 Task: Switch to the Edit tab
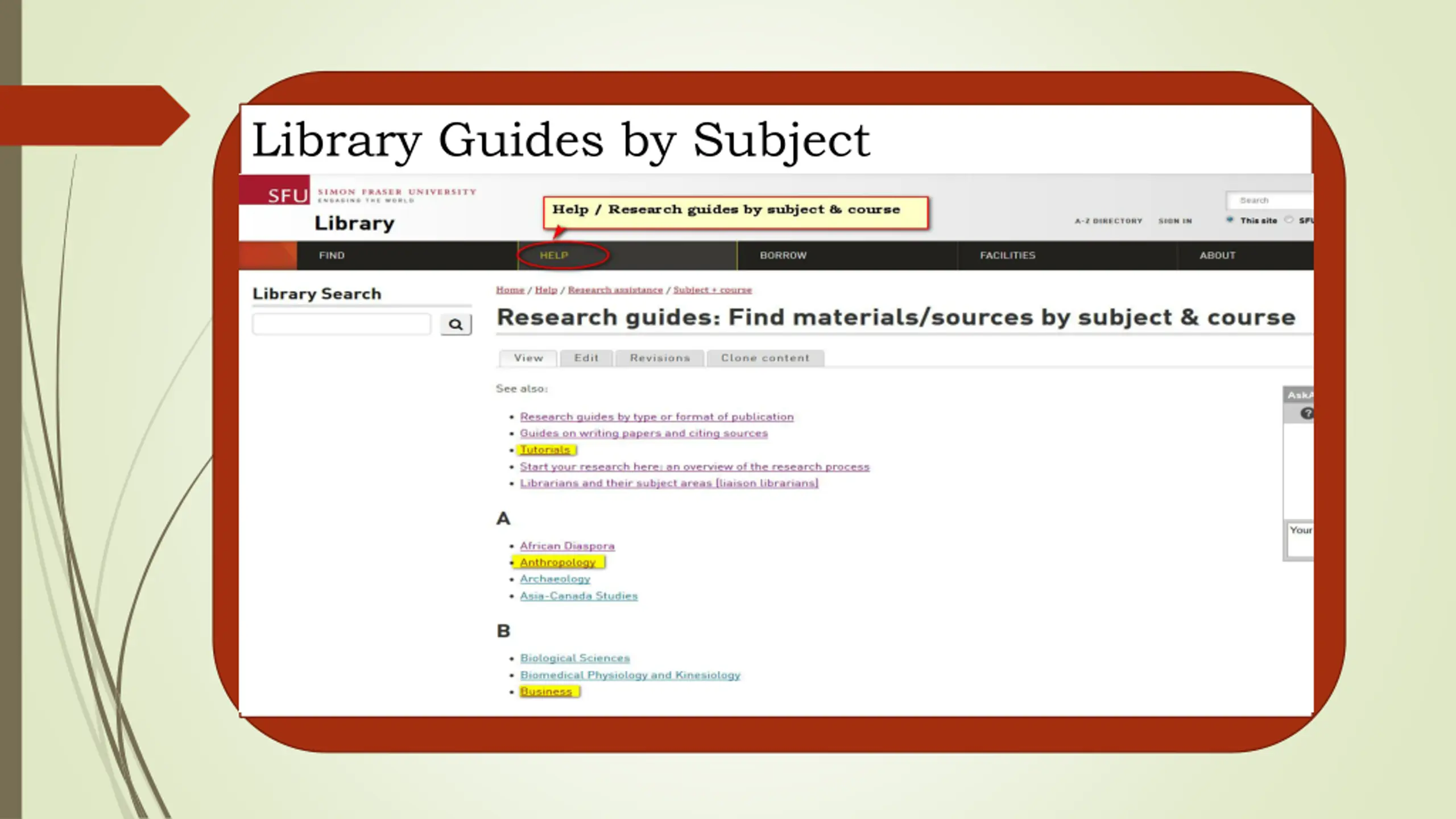586,358
